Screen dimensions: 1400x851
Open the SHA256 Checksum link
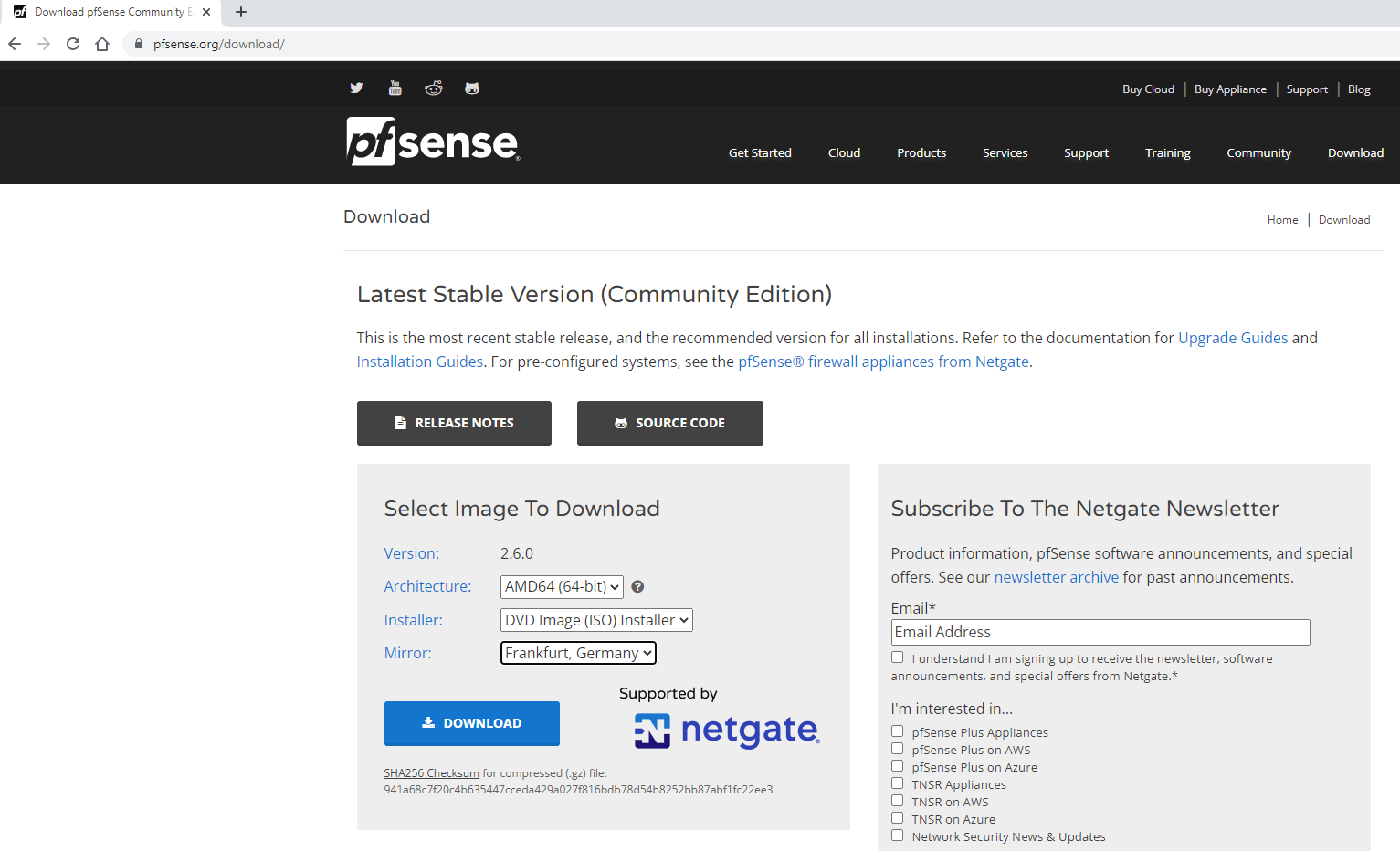(430, 772)
